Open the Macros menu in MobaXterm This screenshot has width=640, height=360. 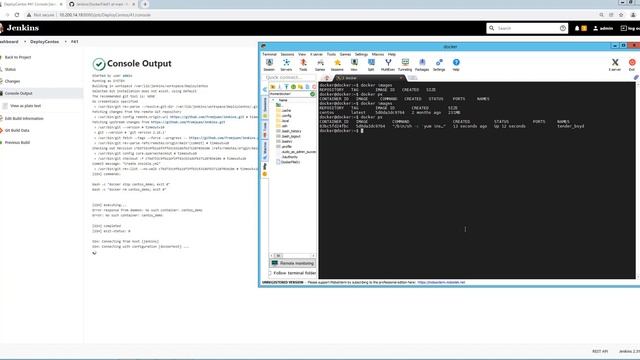coord(378,54)
